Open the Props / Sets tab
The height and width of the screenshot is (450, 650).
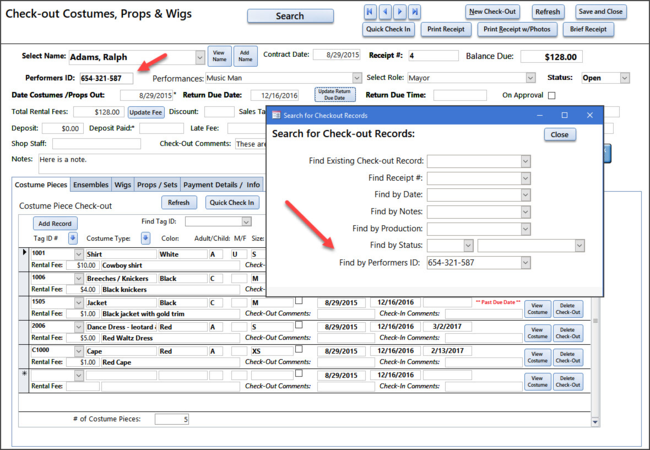pyautogui.click(x=157, y=185)
